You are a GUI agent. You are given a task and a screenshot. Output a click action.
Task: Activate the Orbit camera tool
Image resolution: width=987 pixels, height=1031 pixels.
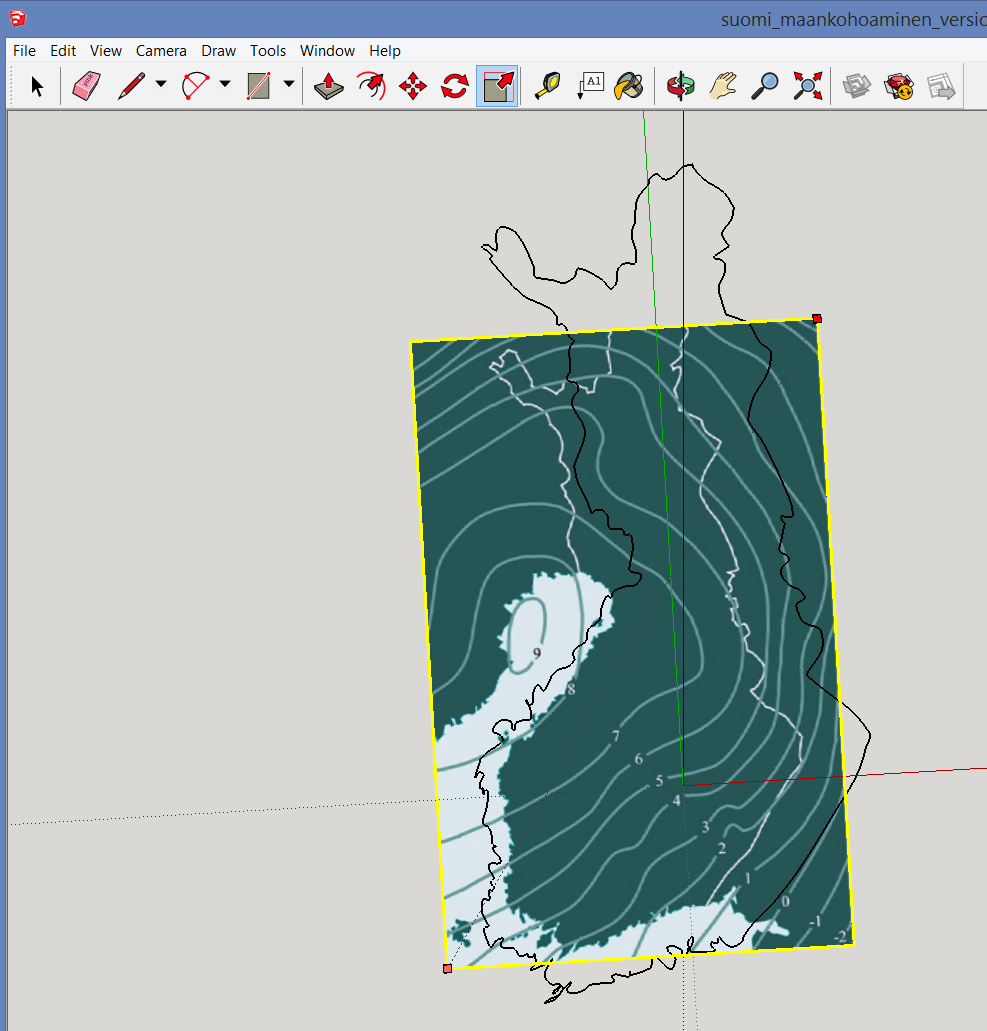tap(681, 86)
